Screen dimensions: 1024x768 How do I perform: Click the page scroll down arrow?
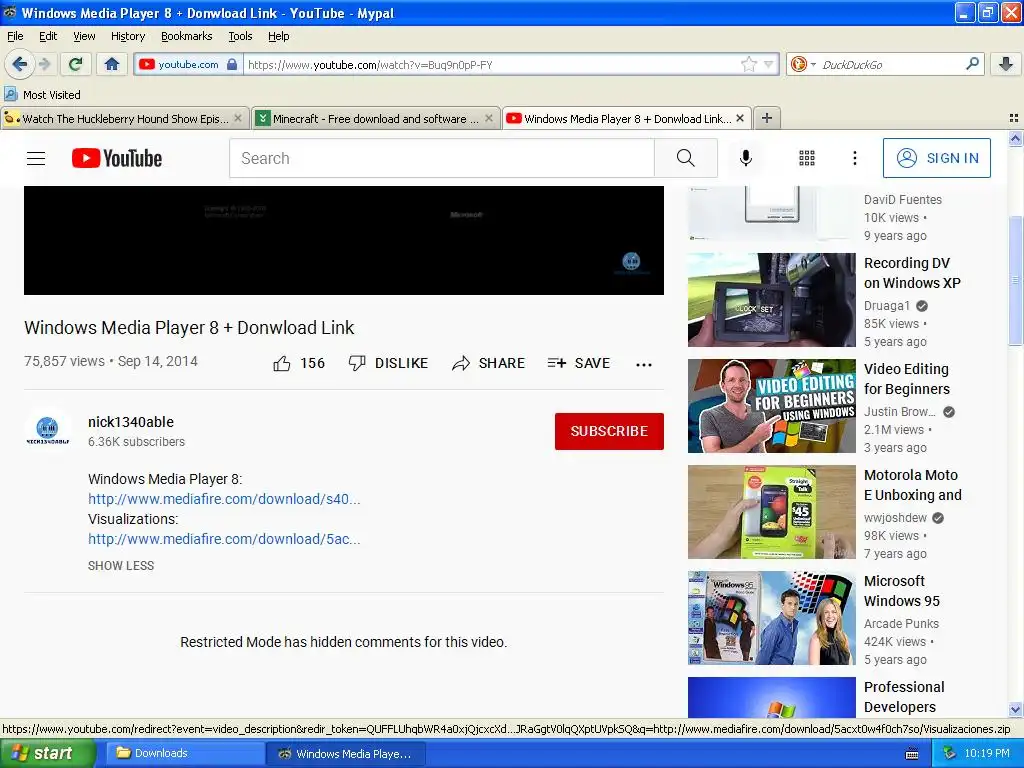tap(1015, 709)
